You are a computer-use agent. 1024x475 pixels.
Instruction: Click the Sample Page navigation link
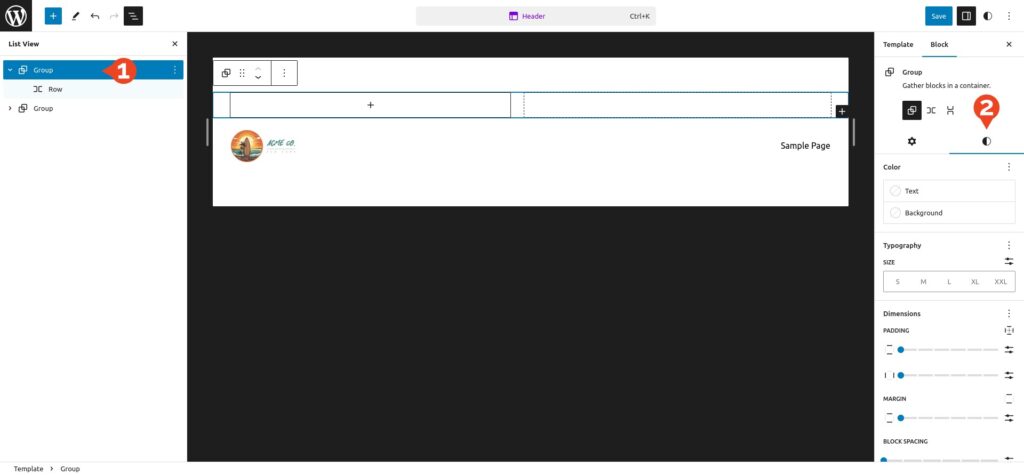tap(805, 146)
